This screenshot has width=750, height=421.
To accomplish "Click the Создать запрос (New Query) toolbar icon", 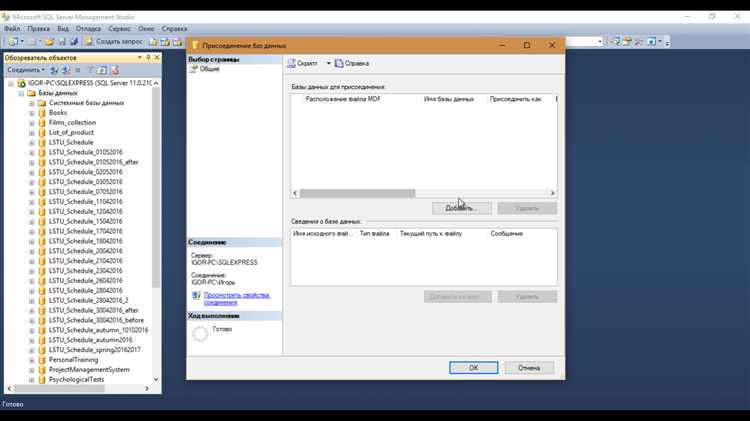I will (90, 42).
